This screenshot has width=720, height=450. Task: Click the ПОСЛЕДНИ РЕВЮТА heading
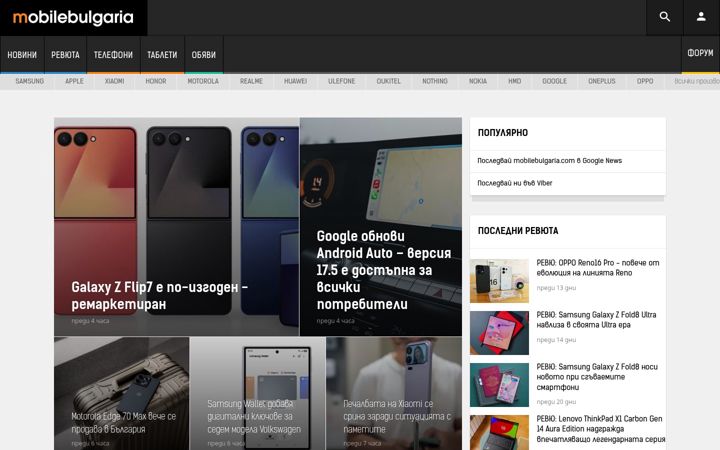pos(518,231)
